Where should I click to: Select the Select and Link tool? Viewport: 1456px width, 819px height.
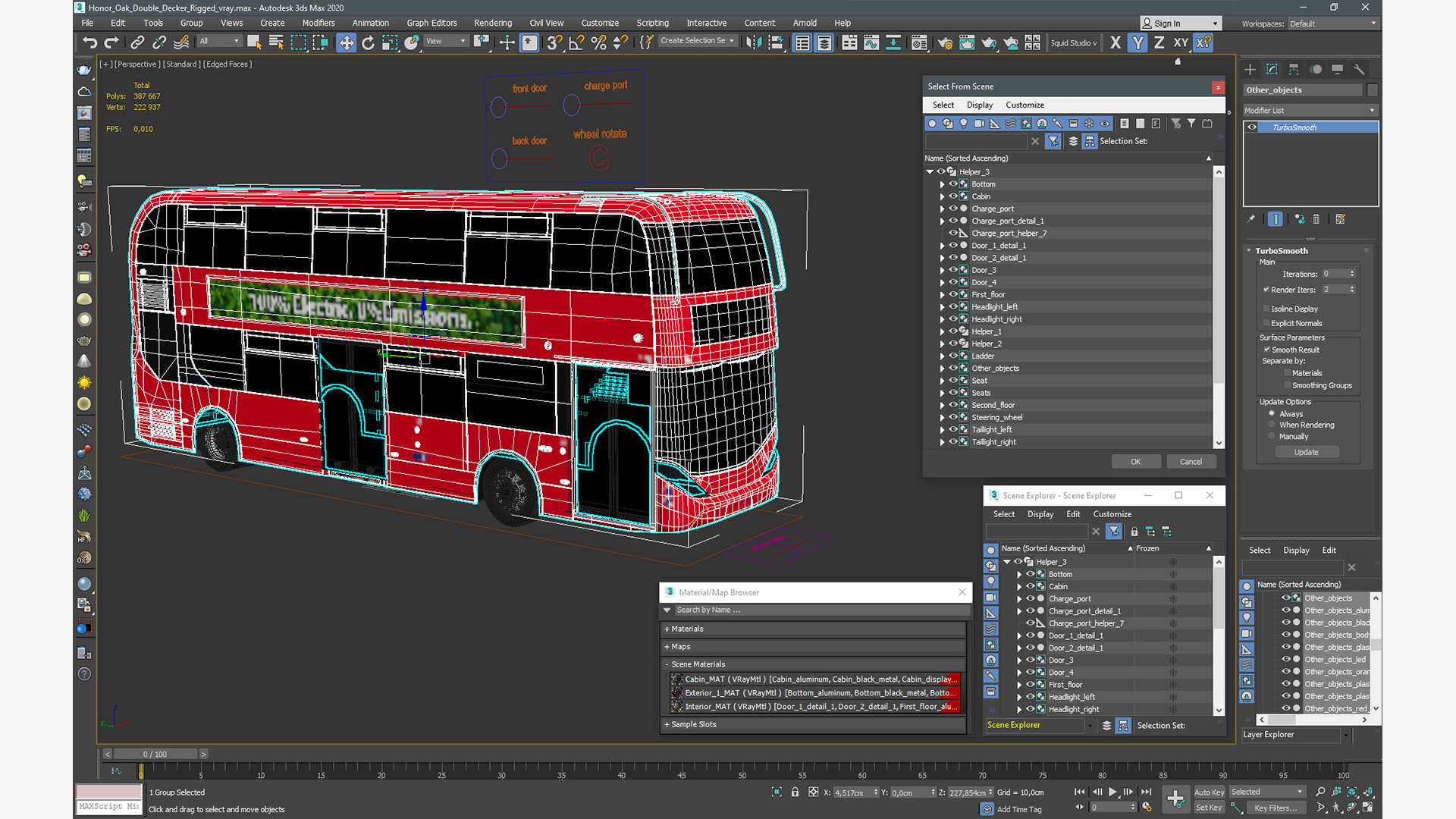(137, 42)
